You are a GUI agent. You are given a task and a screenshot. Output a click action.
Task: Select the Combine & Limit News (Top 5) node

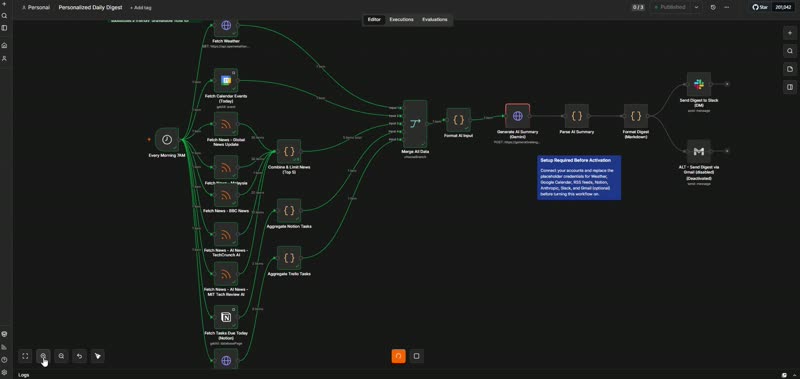(x=289, y=151)
